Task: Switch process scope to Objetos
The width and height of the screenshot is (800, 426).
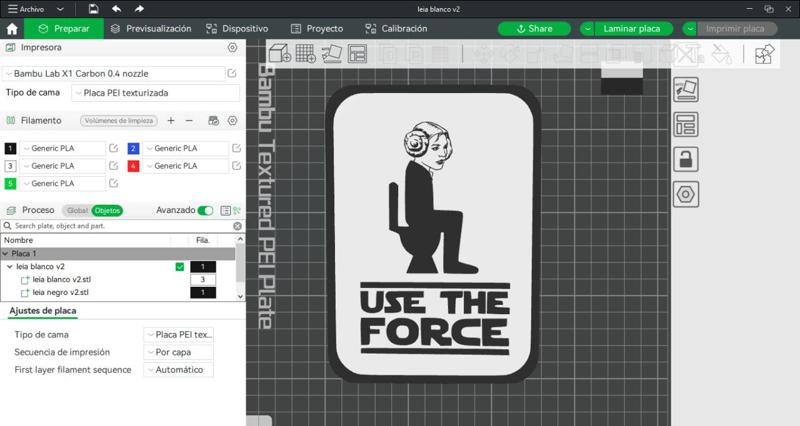Action: (x=107, y=210)
